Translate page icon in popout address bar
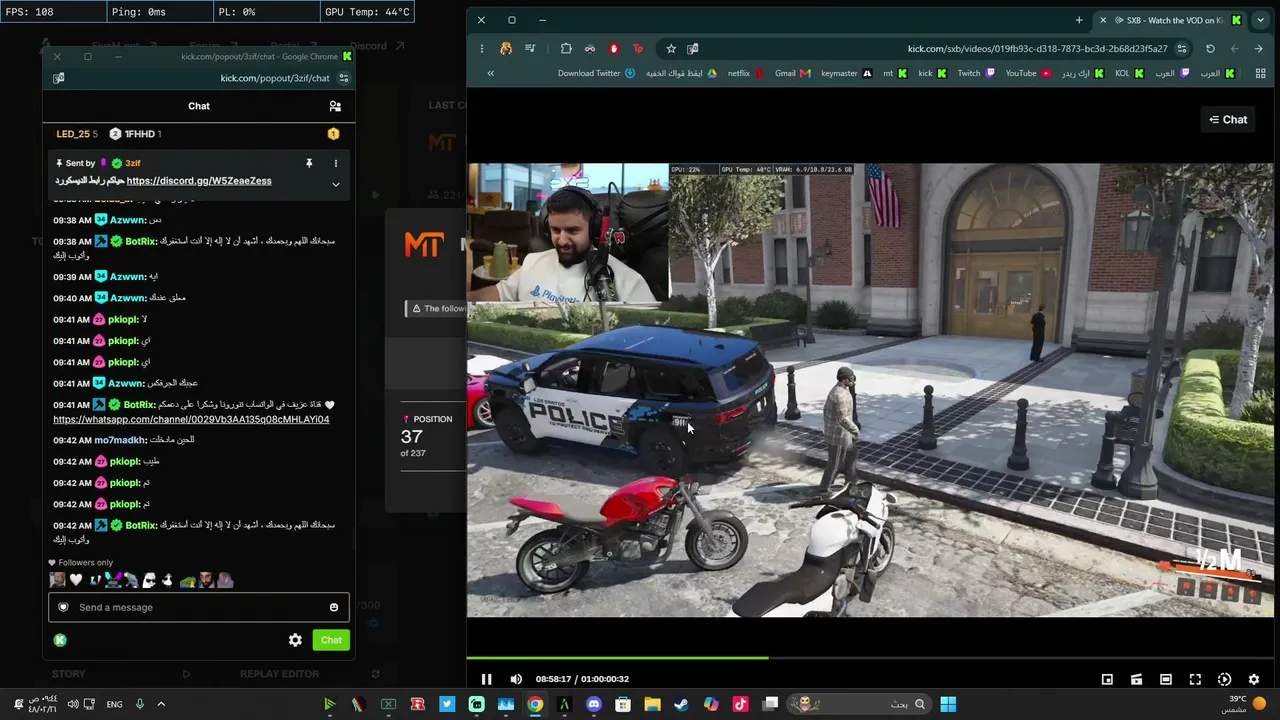This screenshot has height=720, width=1280. pyautogui.click(x=59, y=78)
